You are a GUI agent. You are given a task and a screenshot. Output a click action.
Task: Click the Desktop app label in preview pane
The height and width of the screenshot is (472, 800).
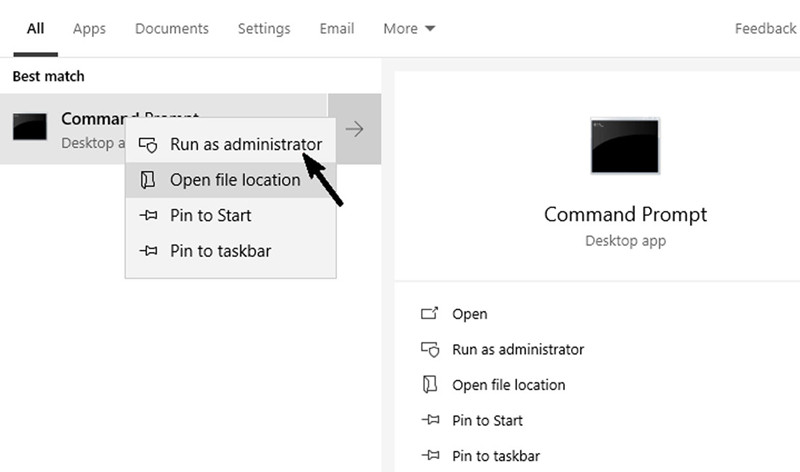626,241
